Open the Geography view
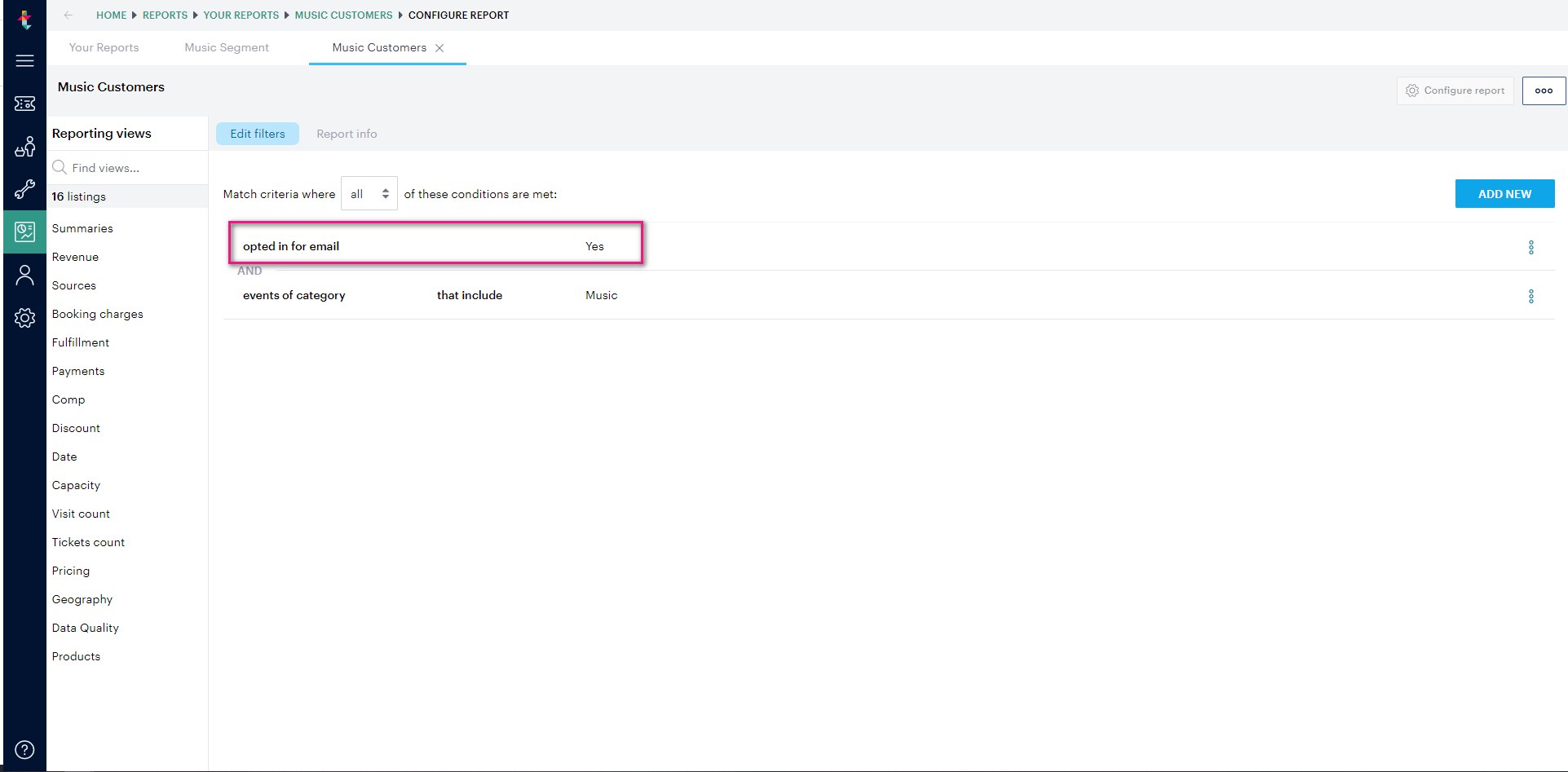Screen dimensions: 1568x772 82,599
